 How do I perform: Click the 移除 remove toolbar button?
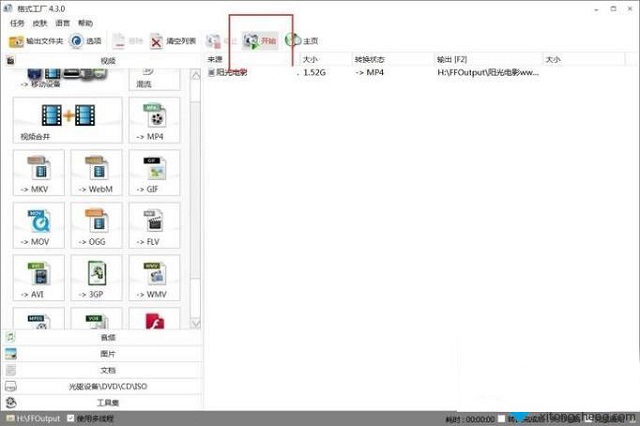point(127,41)
